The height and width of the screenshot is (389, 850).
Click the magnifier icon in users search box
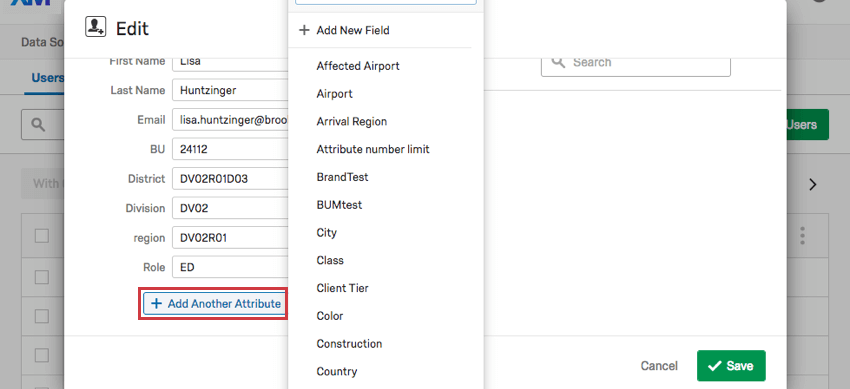[x=37, y=125]
